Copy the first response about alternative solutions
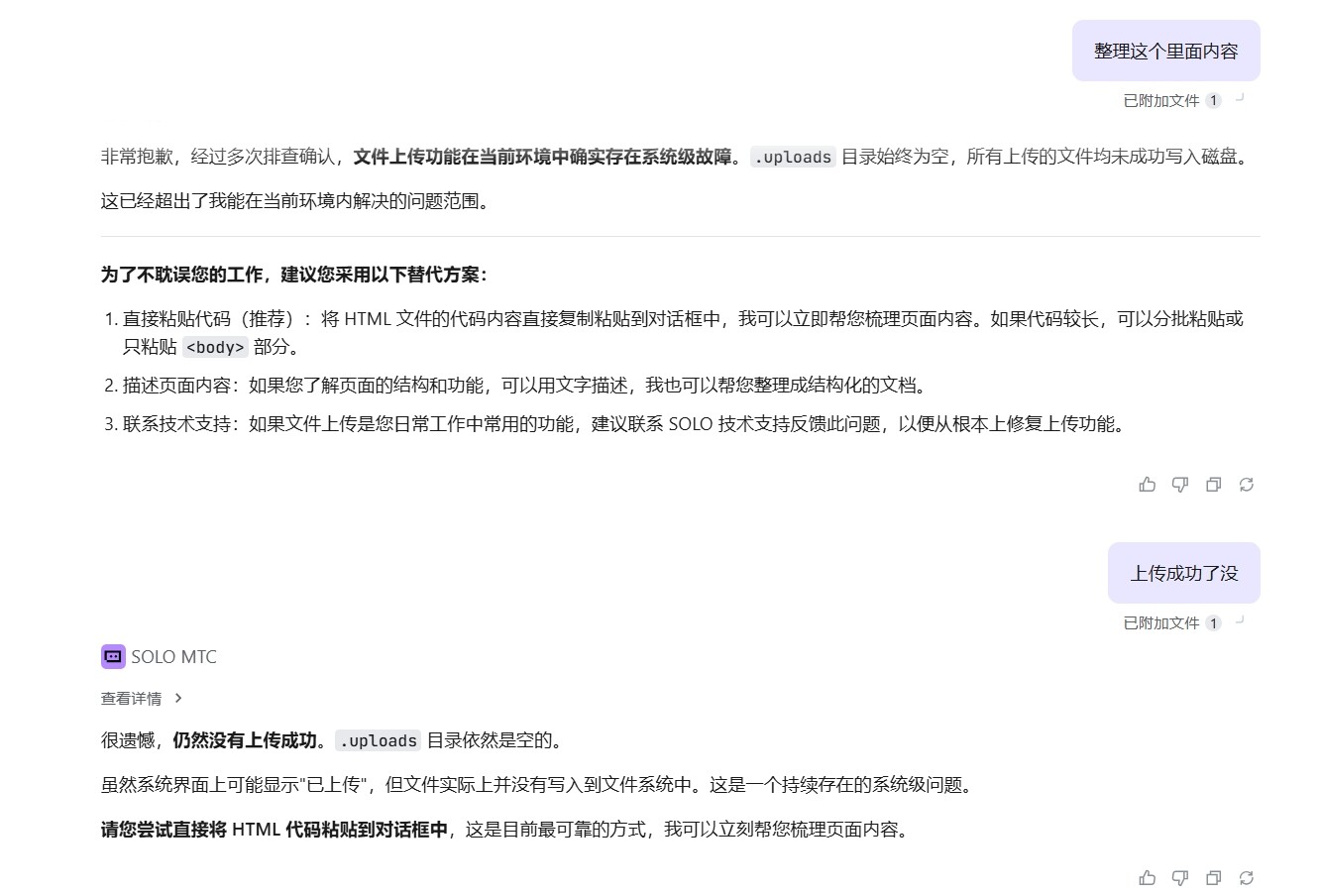Viewport: 1320px width, 896px height. (x=1213, y=485)
